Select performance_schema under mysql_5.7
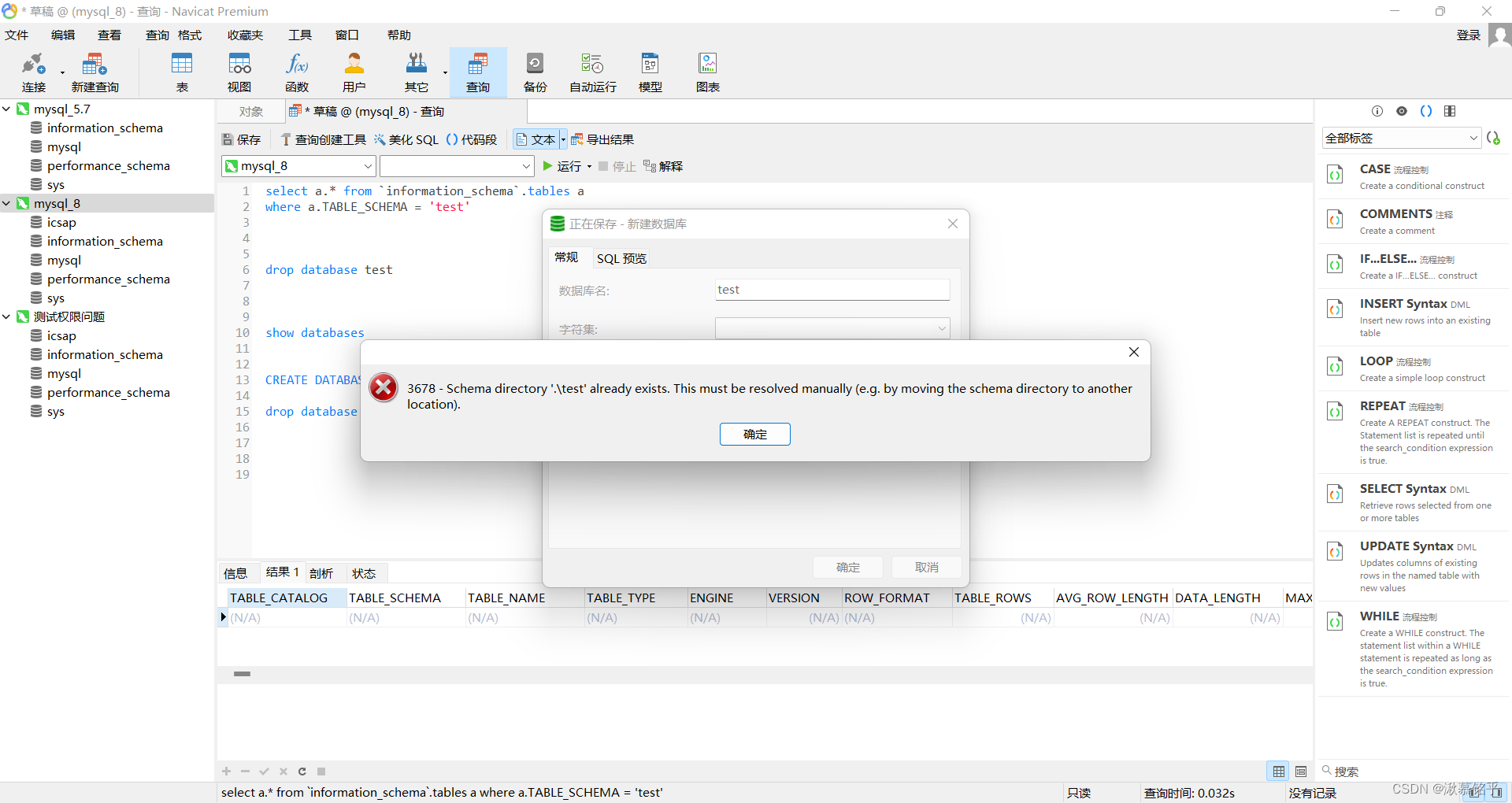The image size is (1512, 803). click(109, 165)
